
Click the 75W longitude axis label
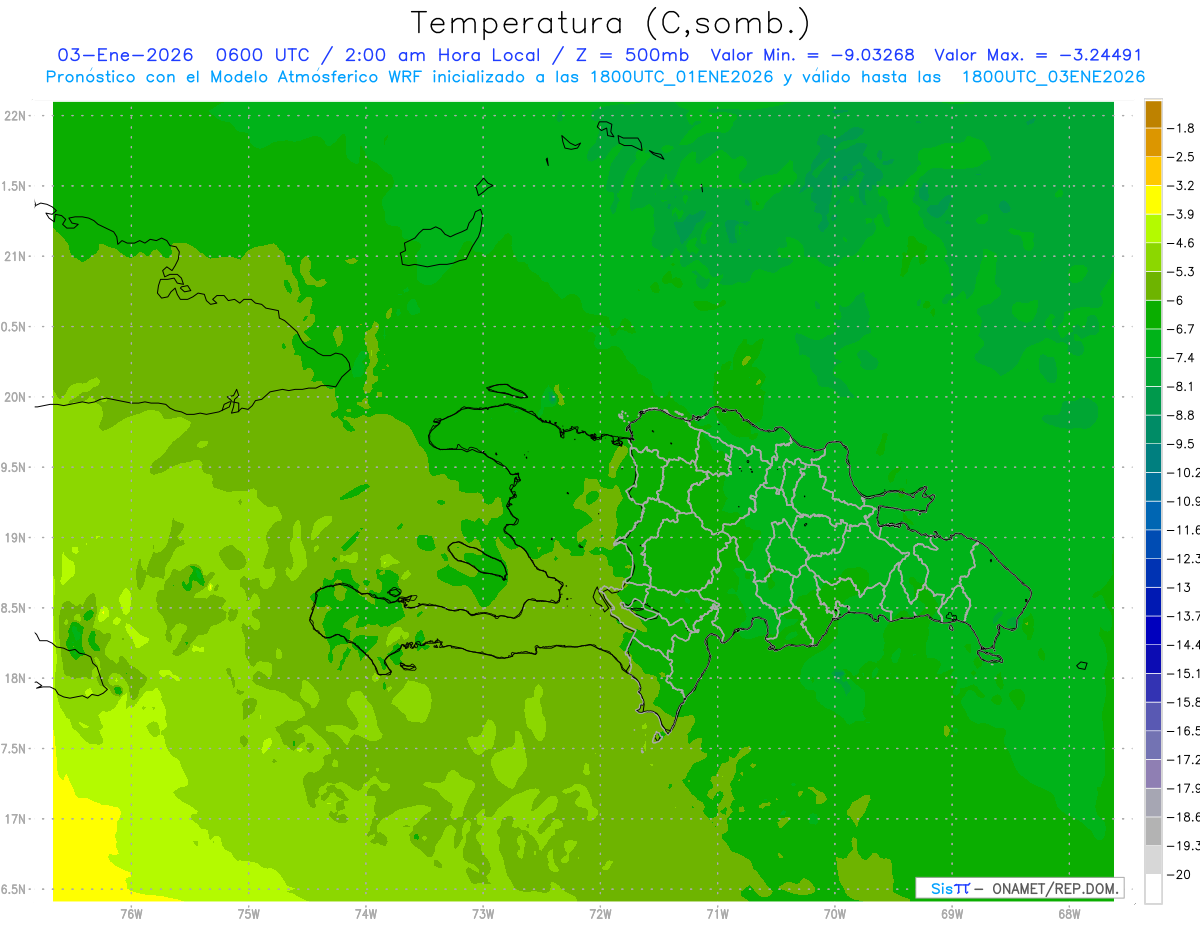[249, 914]
